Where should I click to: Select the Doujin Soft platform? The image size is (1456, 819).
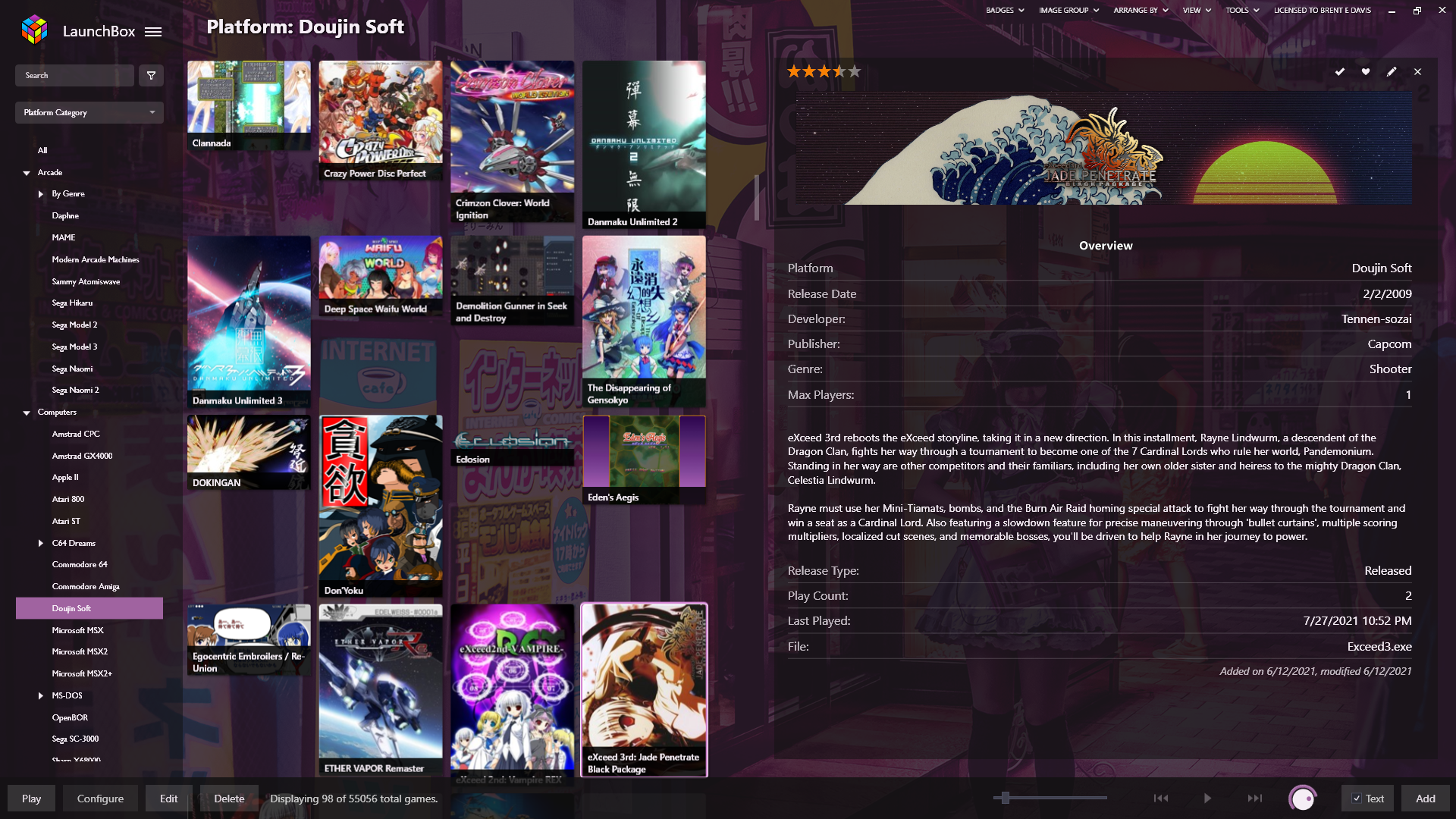[x=89, y=608]
